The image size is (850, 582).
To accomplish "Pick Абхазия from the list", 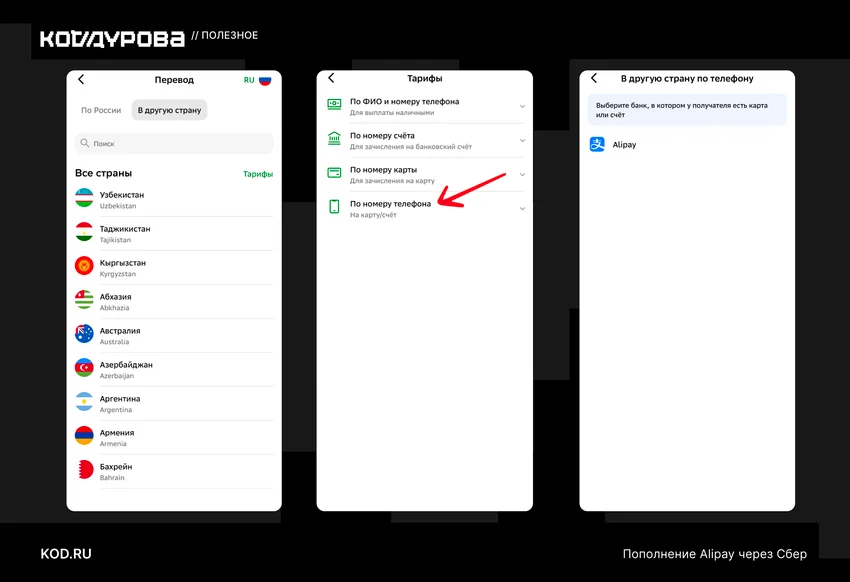I will pyautogui.click(x=174, y=302).
